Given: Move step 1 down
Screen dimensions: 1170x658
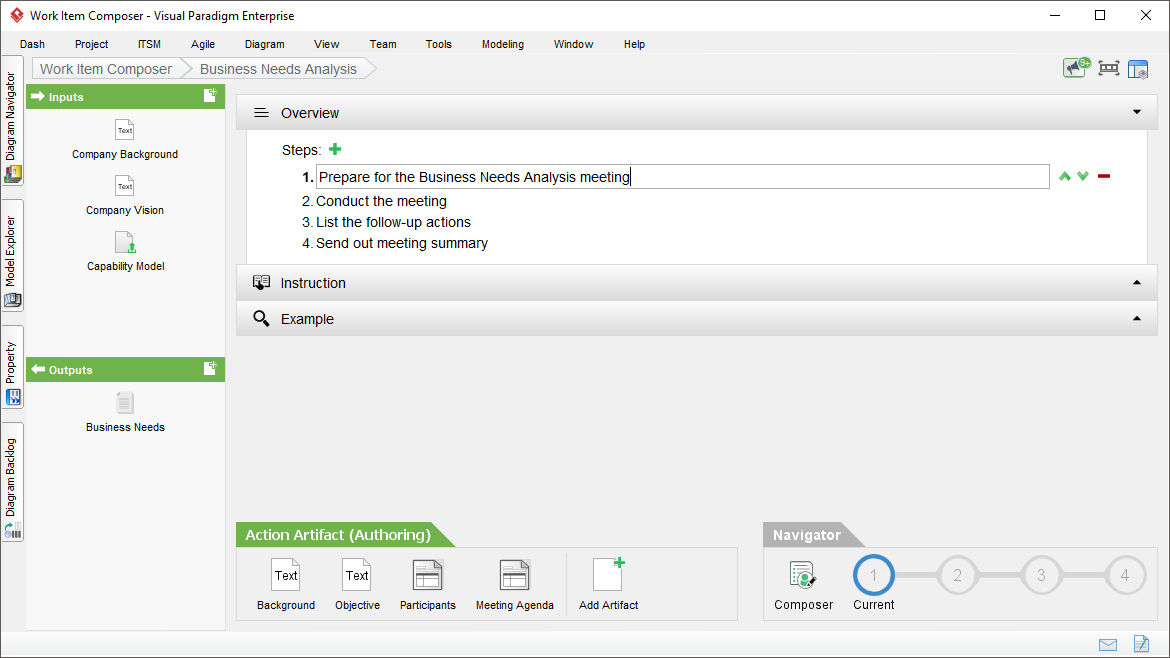Looking at the screenshot, I should [1083, 176].
